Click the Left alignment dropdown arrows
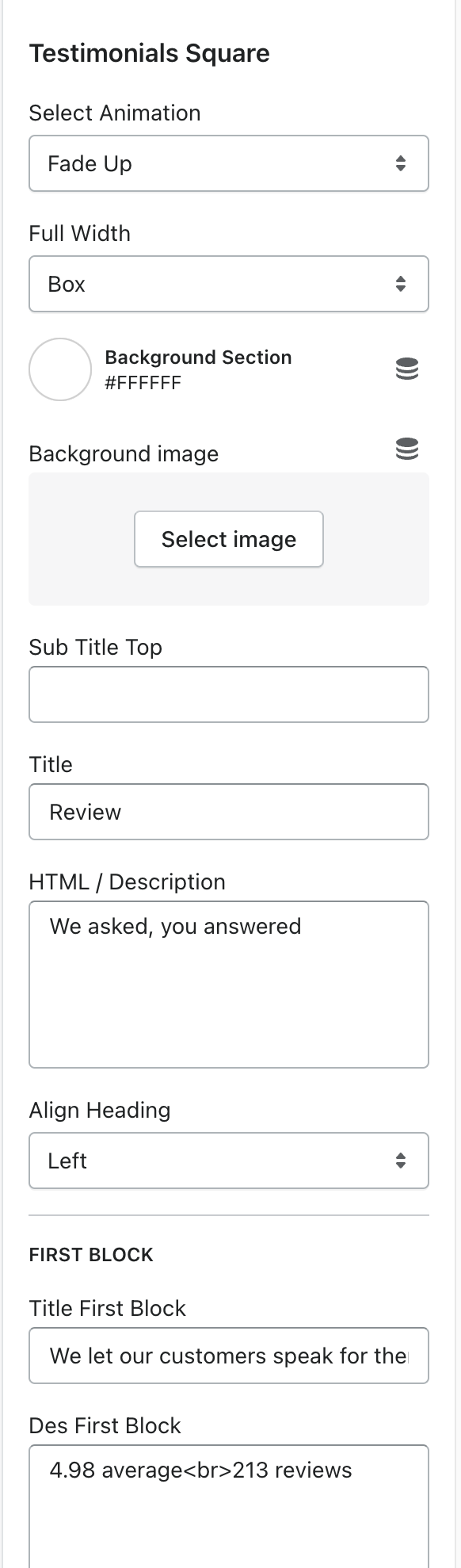Image resolution: width=461 pixels, height=1568 pixels. click(x=401, y=1161)
